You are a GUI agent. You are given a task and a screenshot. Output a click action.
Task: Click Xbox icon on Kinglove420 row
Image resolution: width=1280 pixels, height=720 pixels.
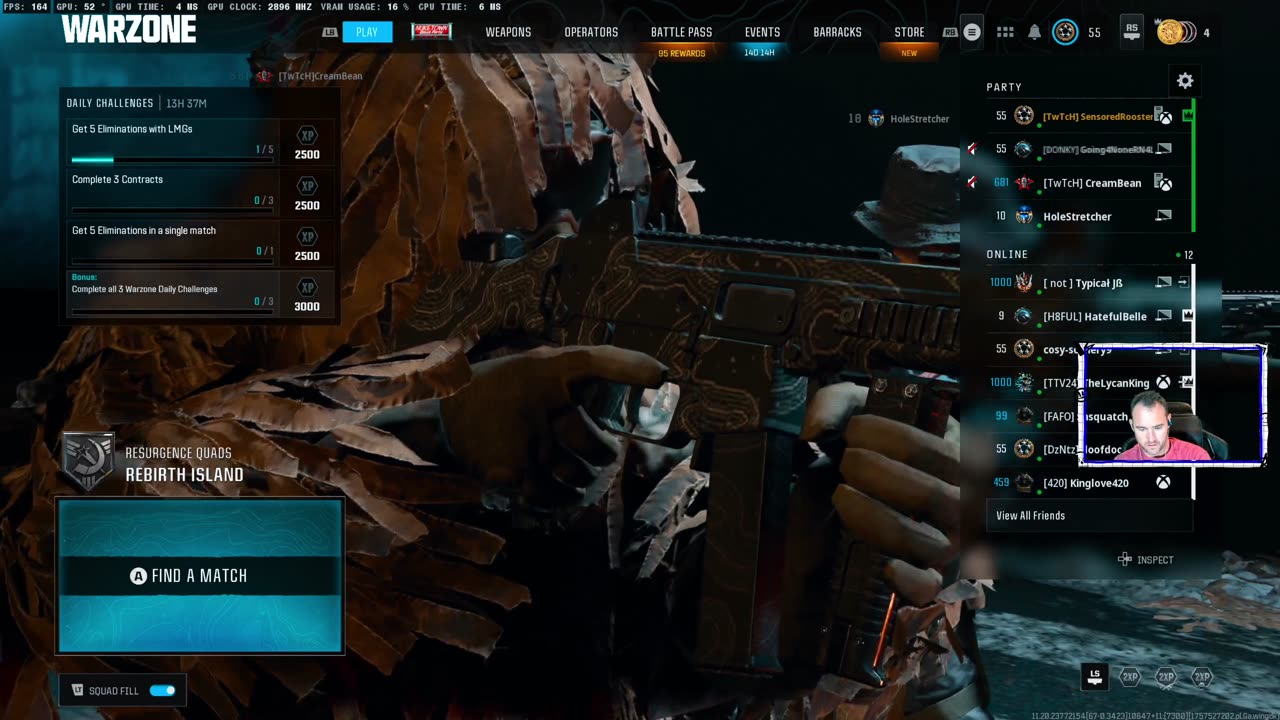click(1163, 483)
